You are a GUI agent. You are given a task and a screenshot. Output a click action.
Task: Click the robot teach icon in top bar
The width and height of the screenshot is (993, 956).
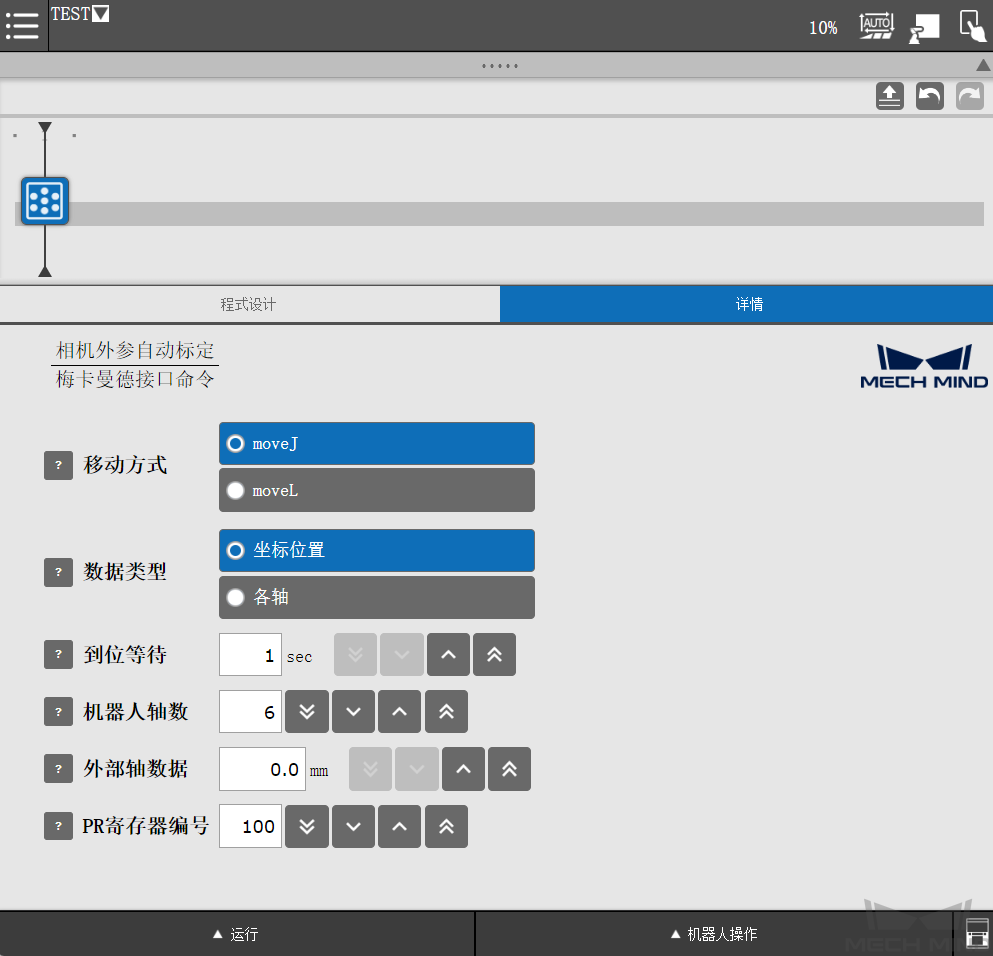pyautogui.click(x=924, y=26)
